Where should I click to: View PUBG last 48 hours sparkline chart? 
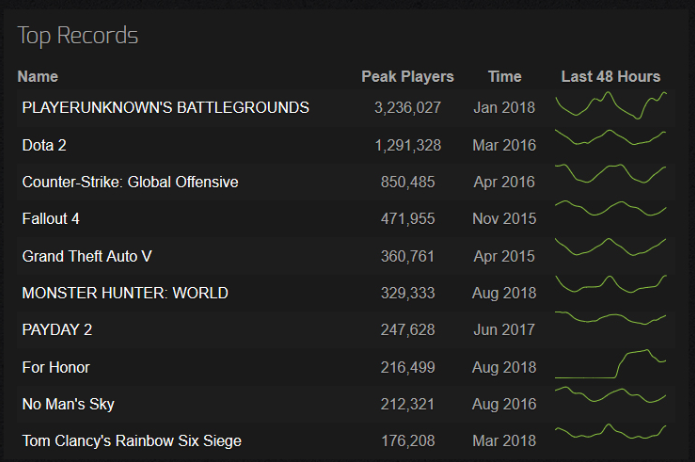[x=611, y=106]
